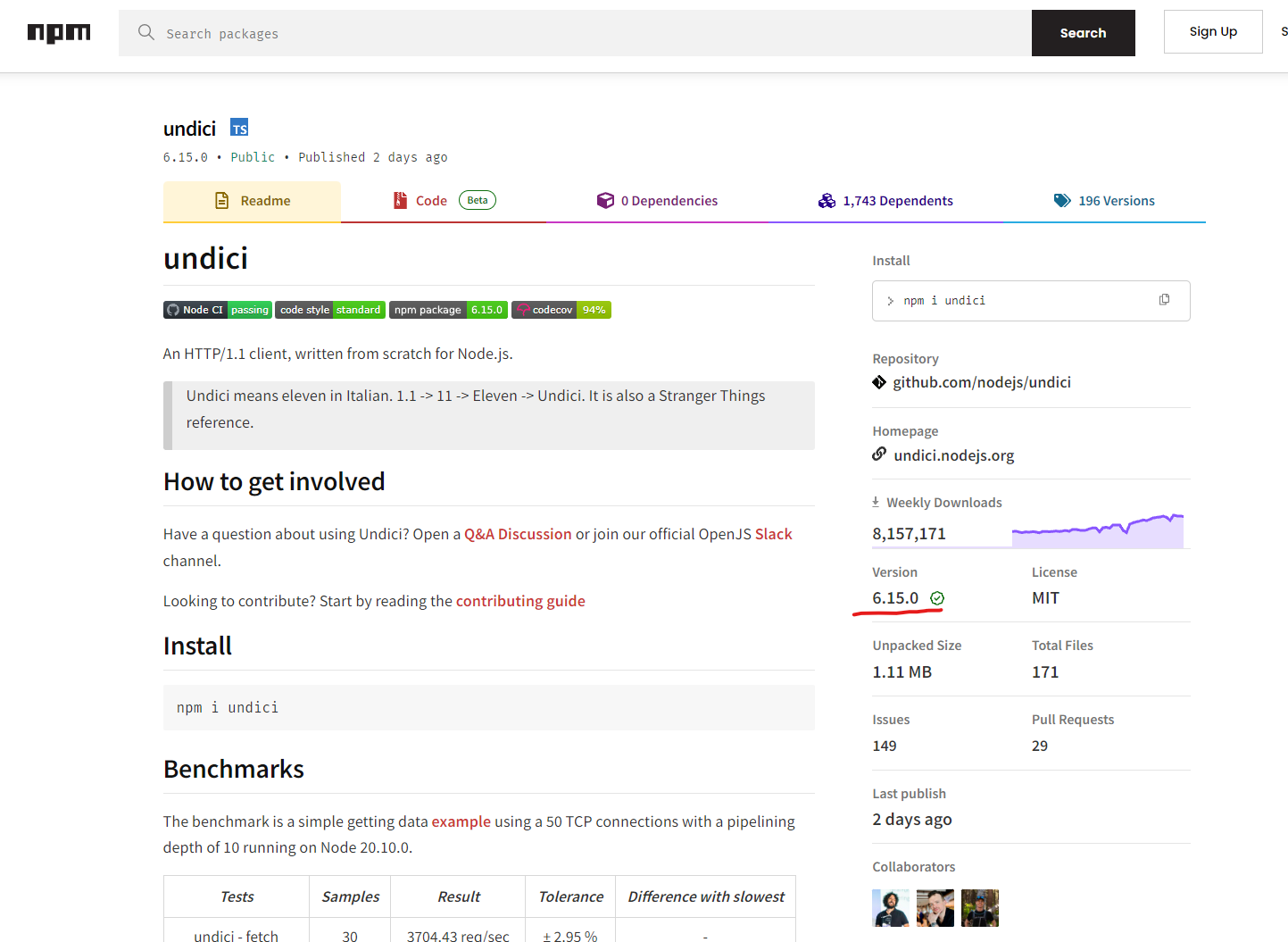The width and height of the screenshot is (1288, 942).
Task: Click the weekly downloads sparkline chart
Action: (1098, 530)
